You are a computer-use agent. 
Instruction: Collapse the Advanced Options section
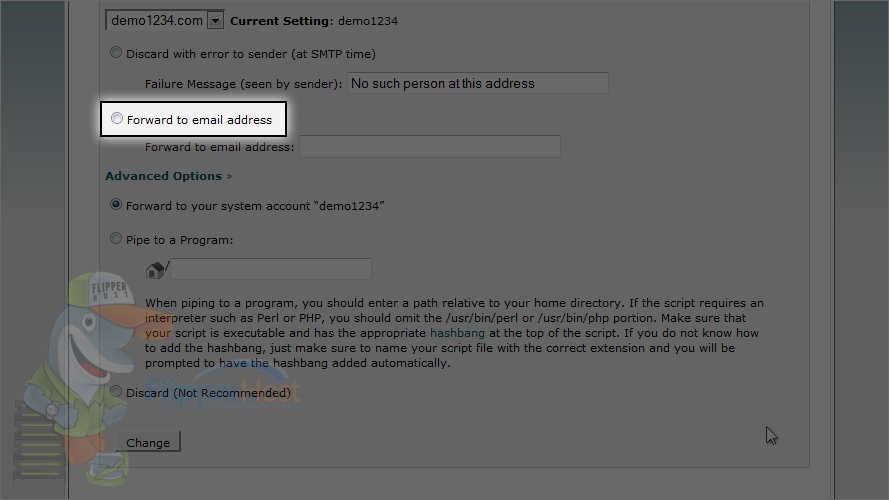(x=169, y=176)
